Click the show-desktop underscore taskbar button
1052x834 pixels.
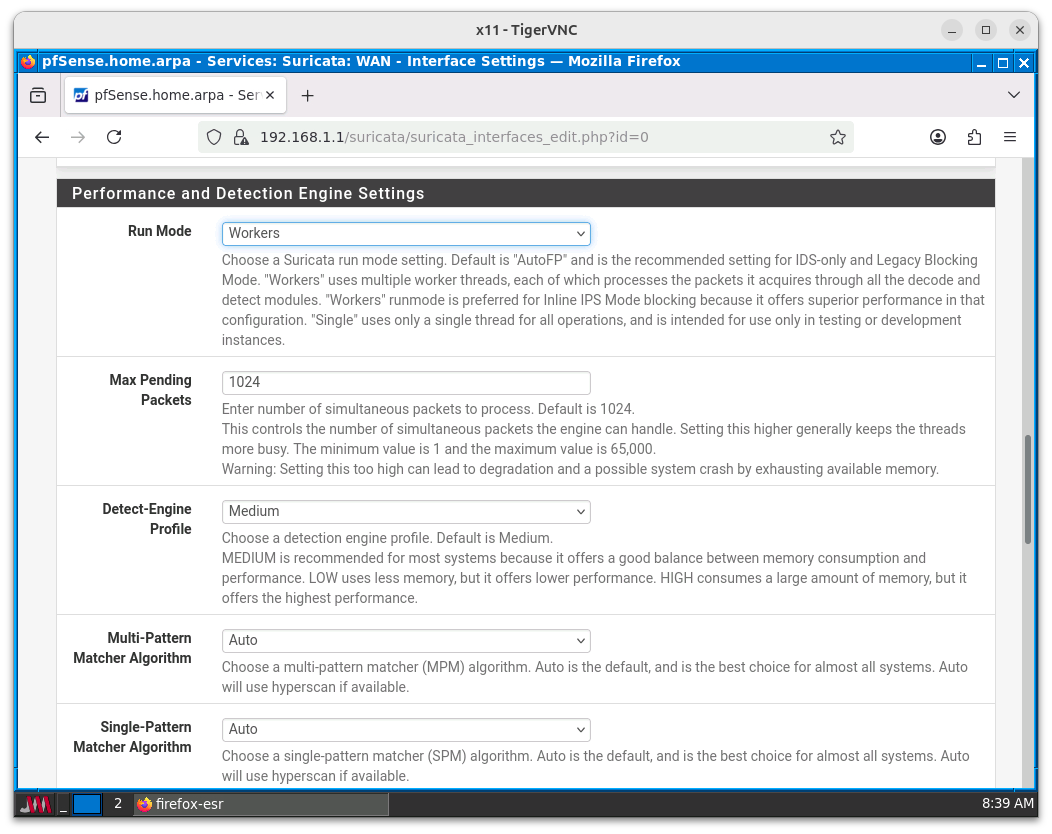pyautogui.click(x=63, y=804)
